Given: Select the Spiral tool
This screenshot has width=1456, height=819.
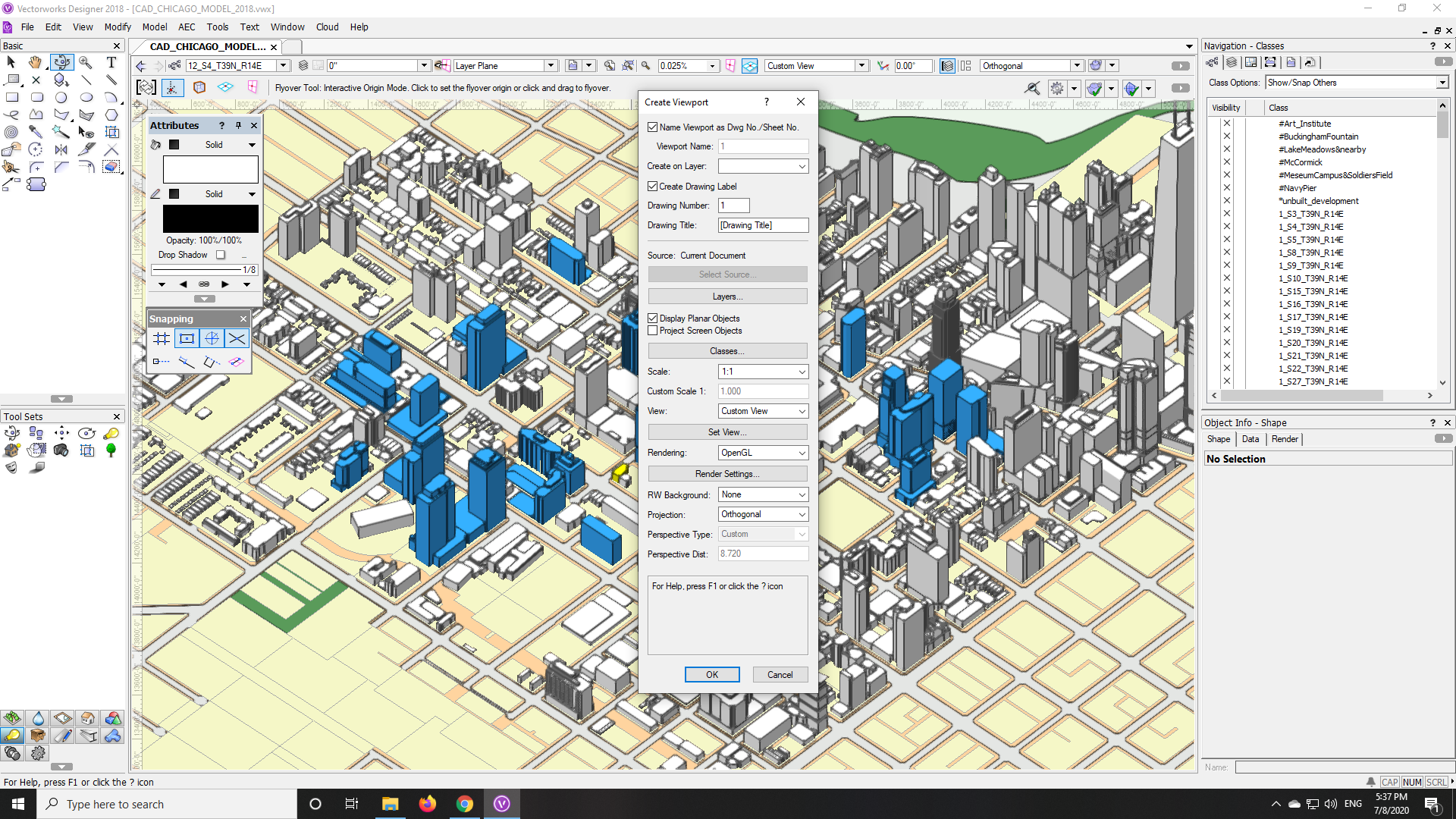Looking at the screenshot, I should click(x=11, y=132).
